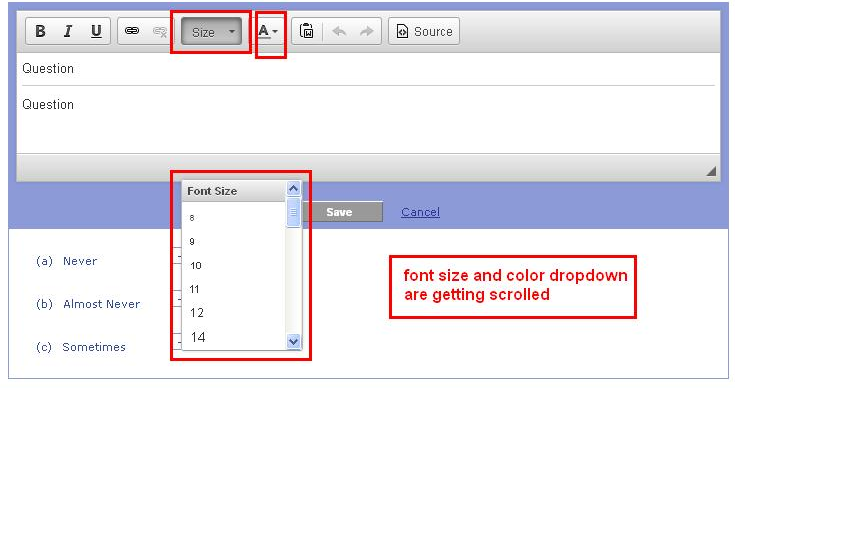Toggle underline formatting

[x=96, y=31]
